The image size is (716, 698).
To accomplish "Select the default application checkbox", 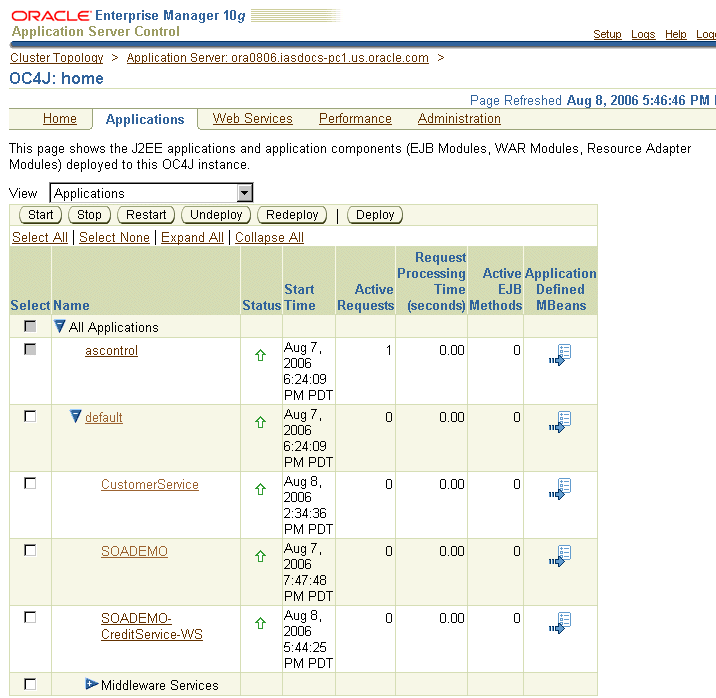I will pyautogui.click(x=30, y=416).
